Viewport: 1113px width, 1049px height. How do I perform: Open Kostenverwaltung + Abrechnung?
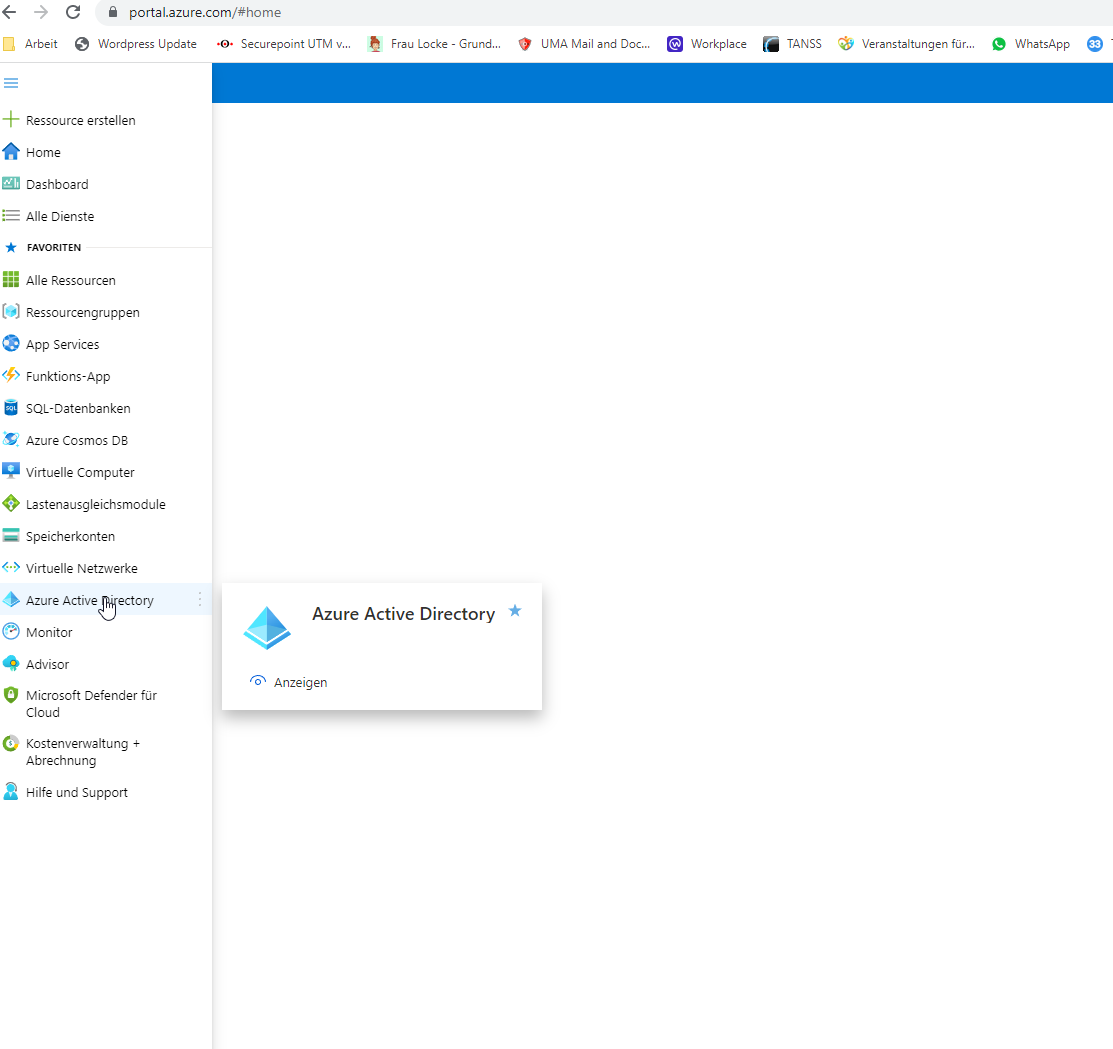pos(82,752)
